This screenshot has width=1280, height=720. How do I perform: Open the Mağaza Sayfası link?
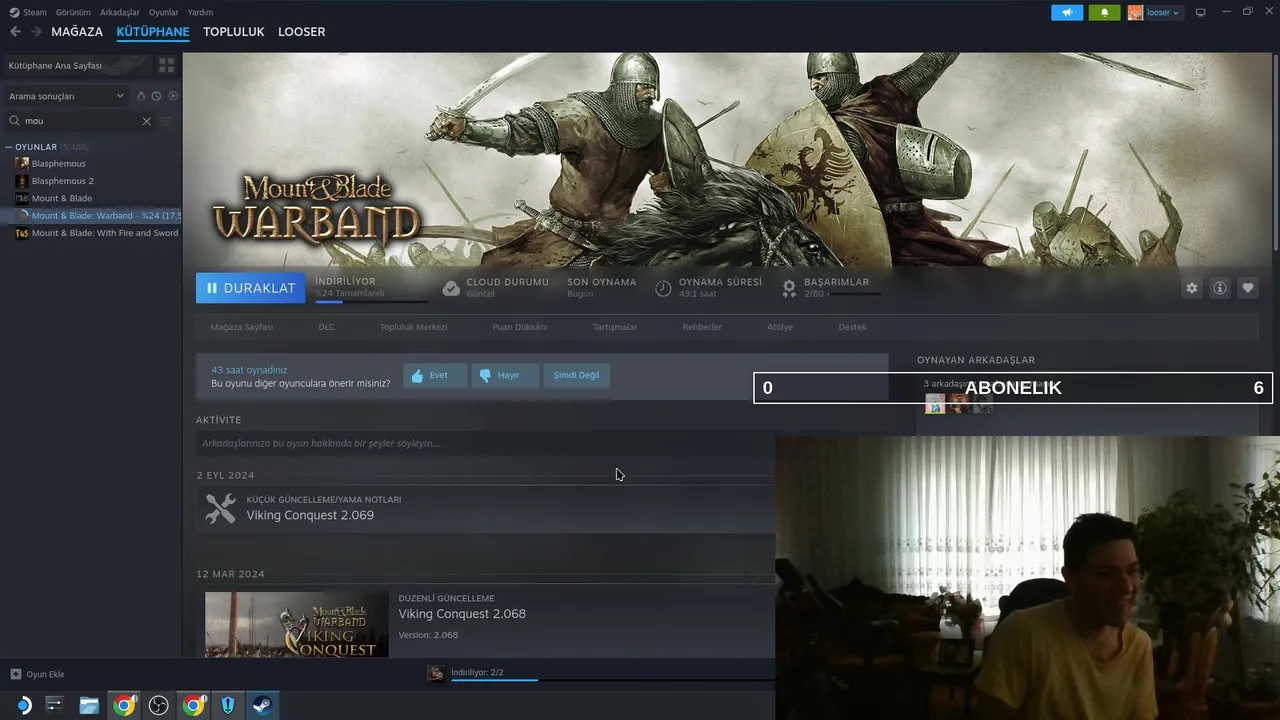coord(242,327)
